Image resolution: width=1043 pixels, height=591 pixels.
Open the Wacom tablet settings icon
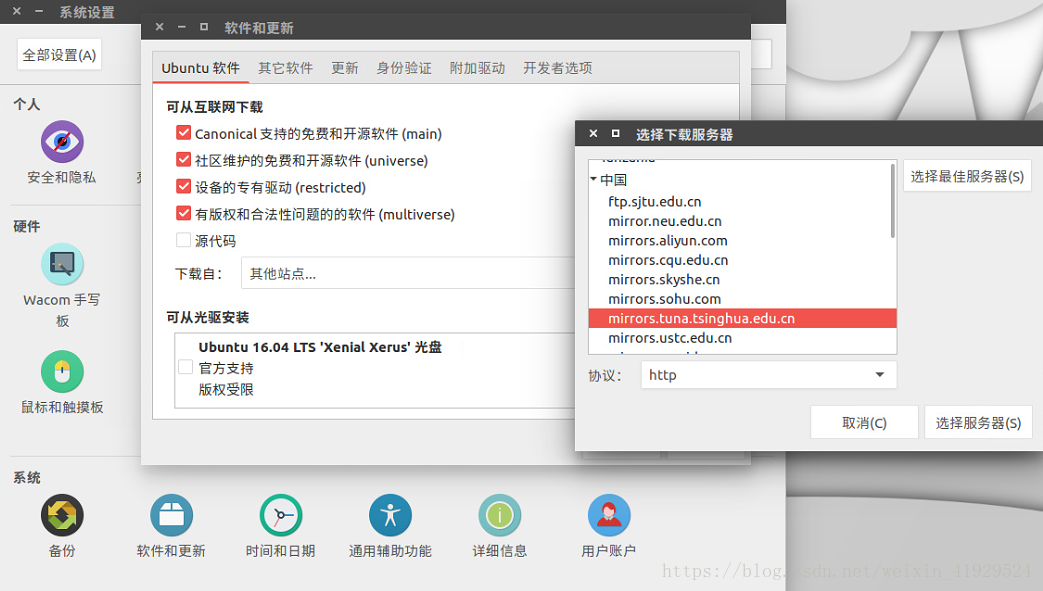tap(62, 264)
